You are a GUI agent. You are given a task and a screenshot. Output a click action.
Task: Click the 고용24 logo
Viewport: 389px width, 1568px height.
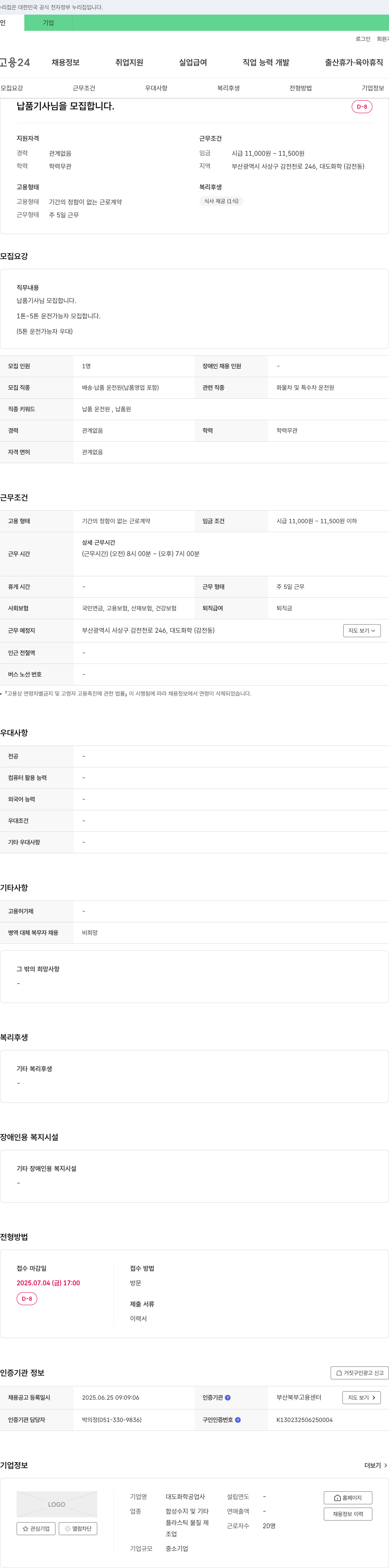15,62
